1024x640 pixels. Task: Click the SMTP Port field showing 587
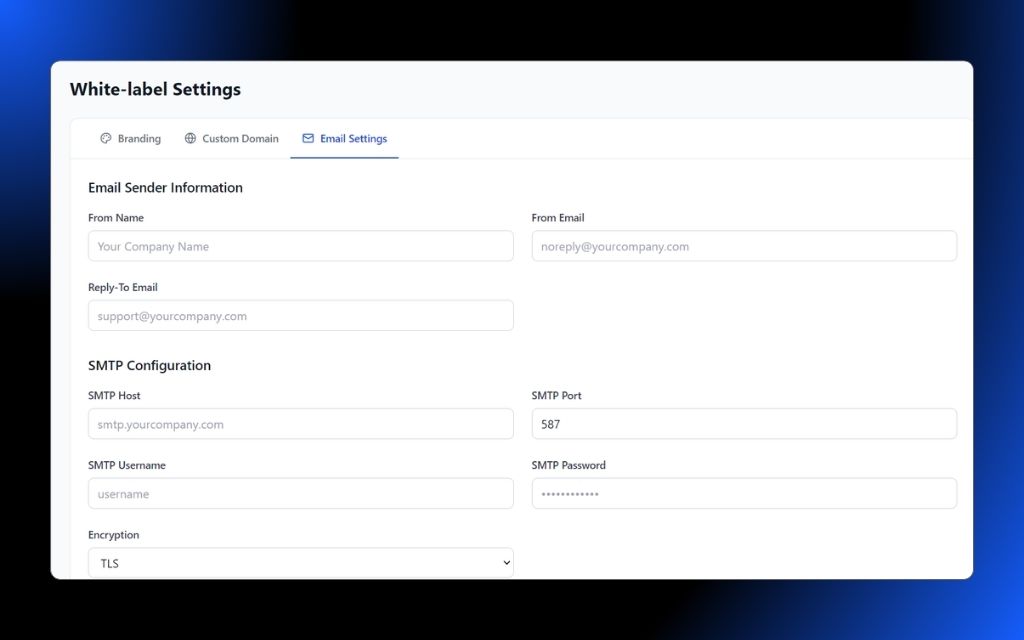(743, 424)
